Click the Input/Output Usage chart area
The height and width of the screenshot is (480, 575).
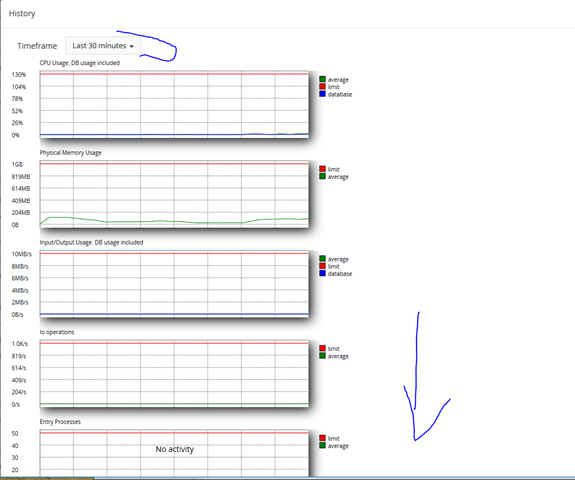tap(174, 284)
